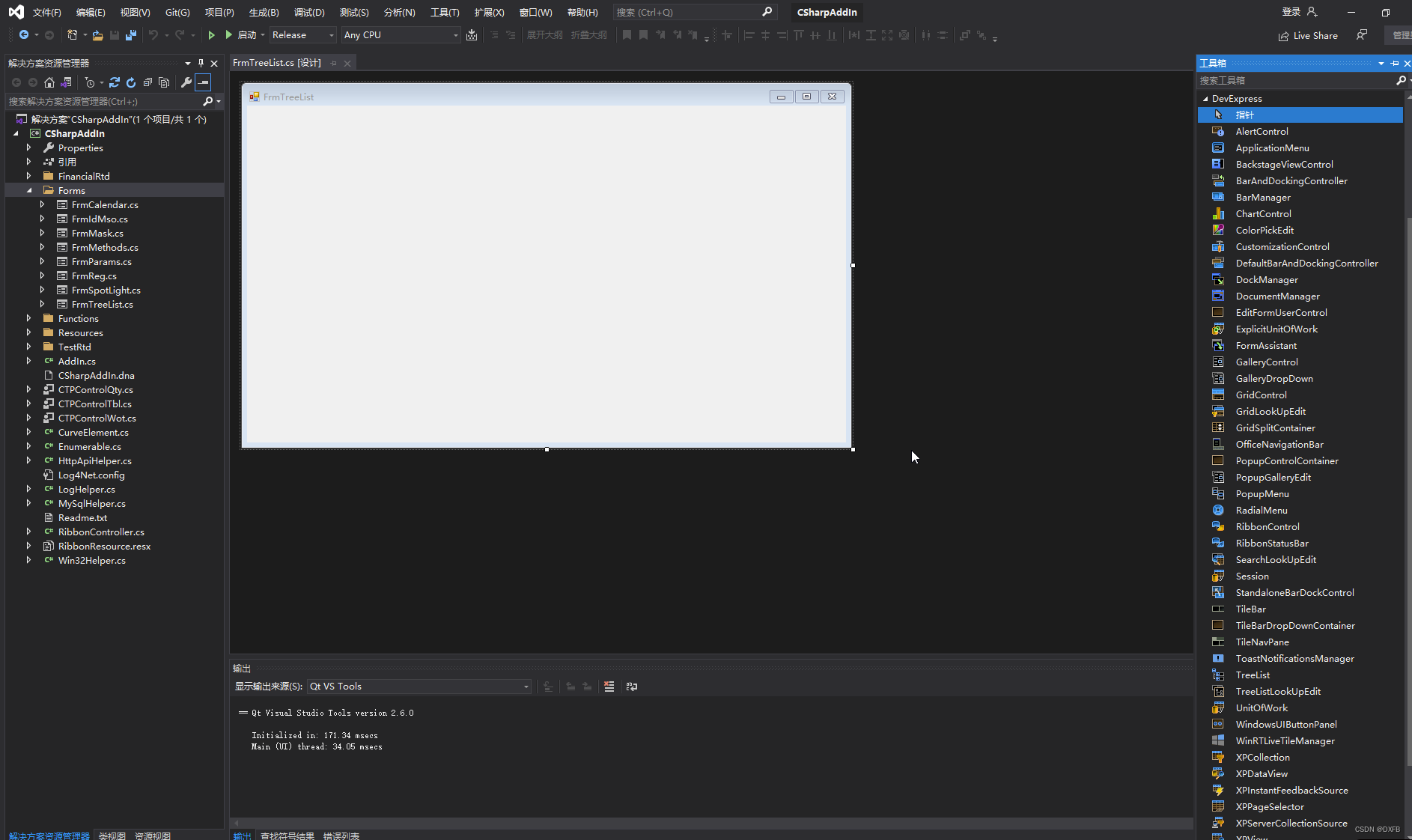
Task: Click the Refresh icon in Solution Explorer
Action: 131,82
